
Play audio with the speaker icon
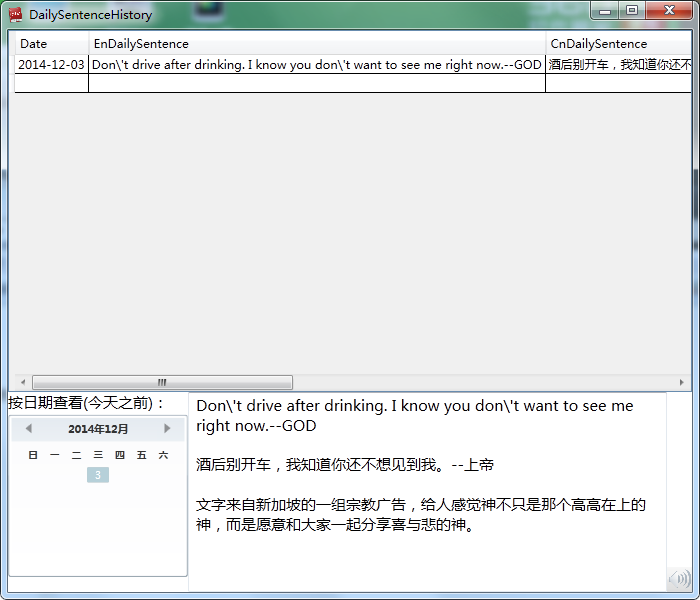coord(679,579)
